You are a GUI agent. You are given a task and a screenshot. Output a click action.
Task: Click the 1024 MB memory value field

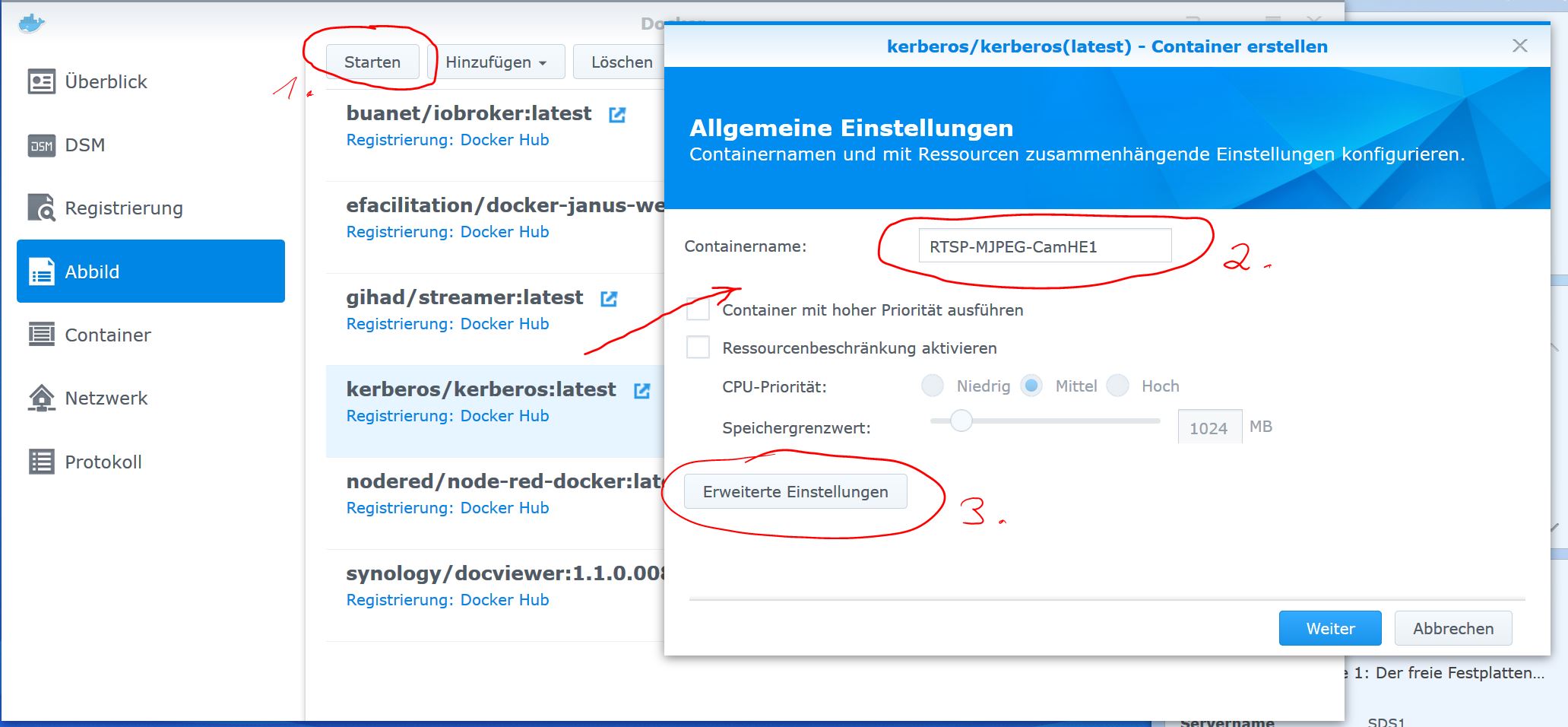pos(1209,427)
